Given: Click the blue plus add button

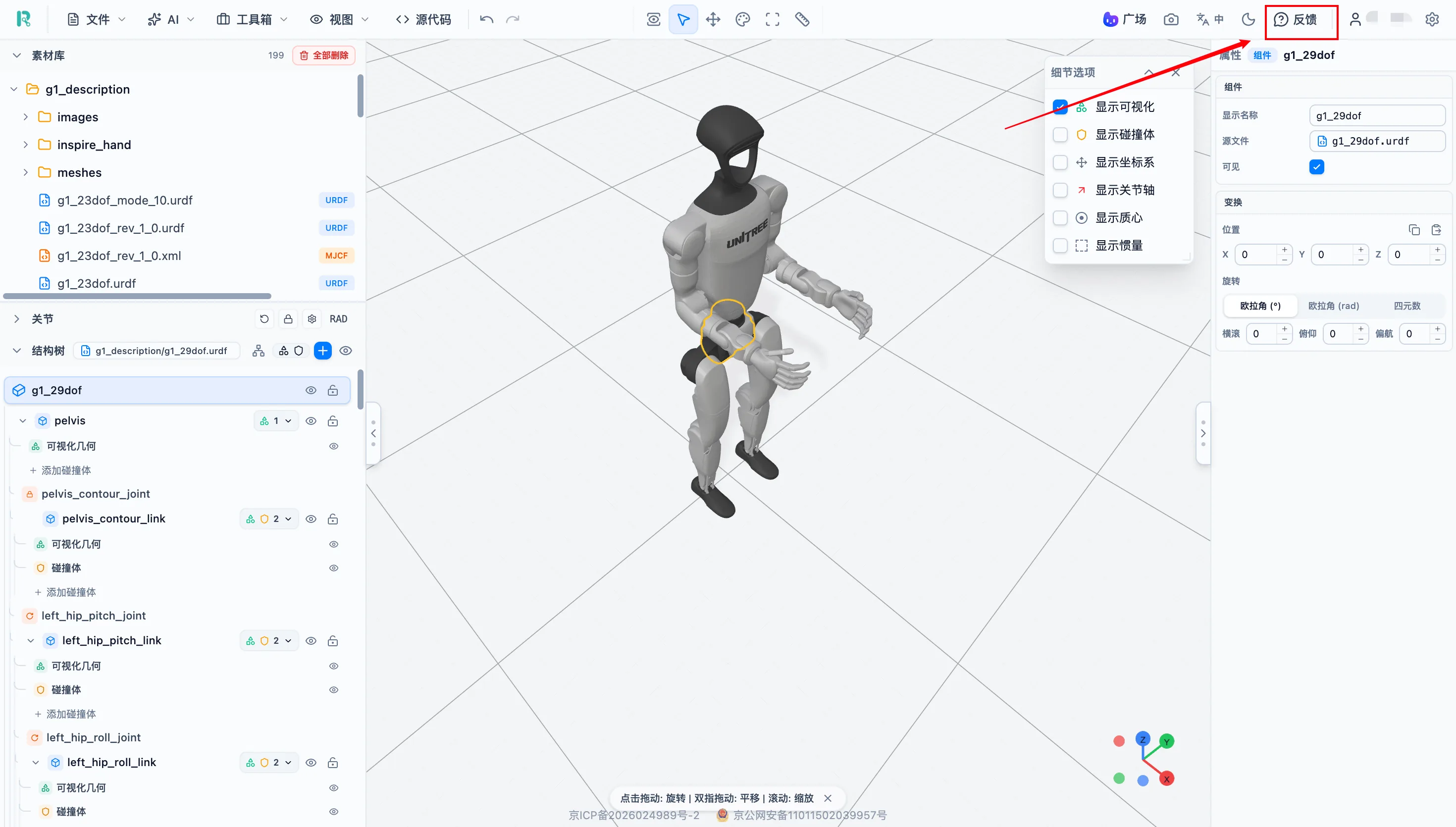Looking at the screenshot, I should click(x=322, y=351).
